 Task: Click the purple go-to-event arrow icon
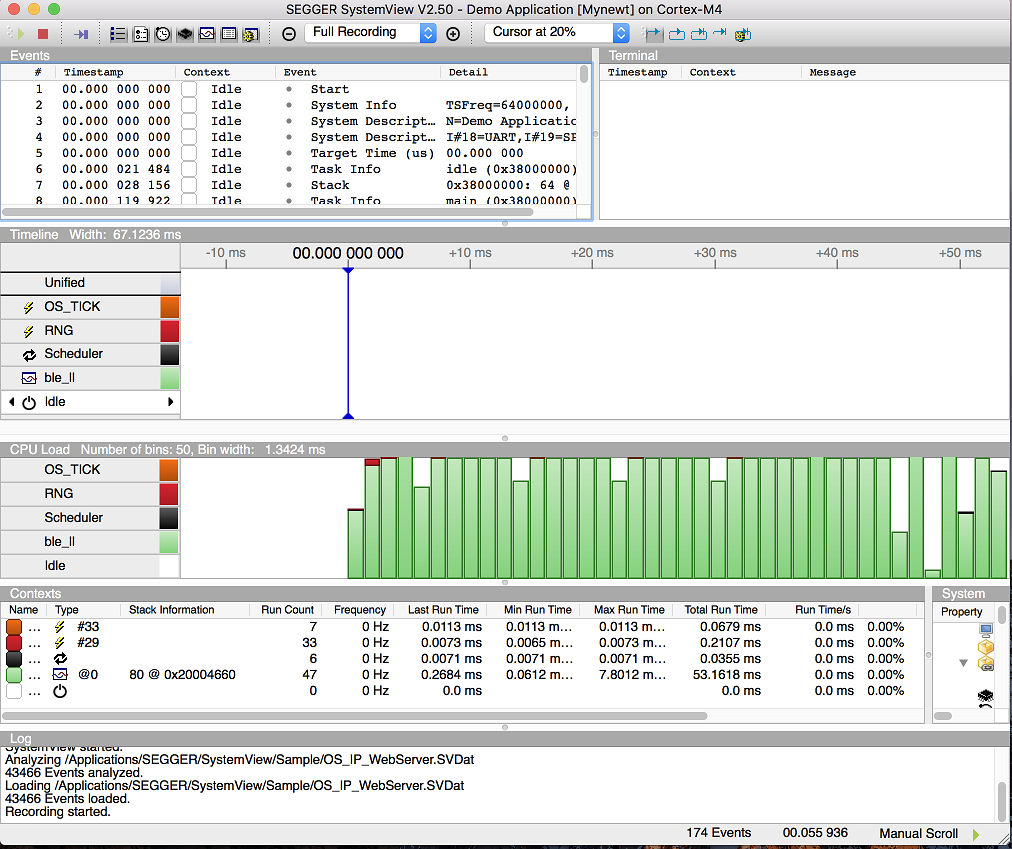pos(81,34)
